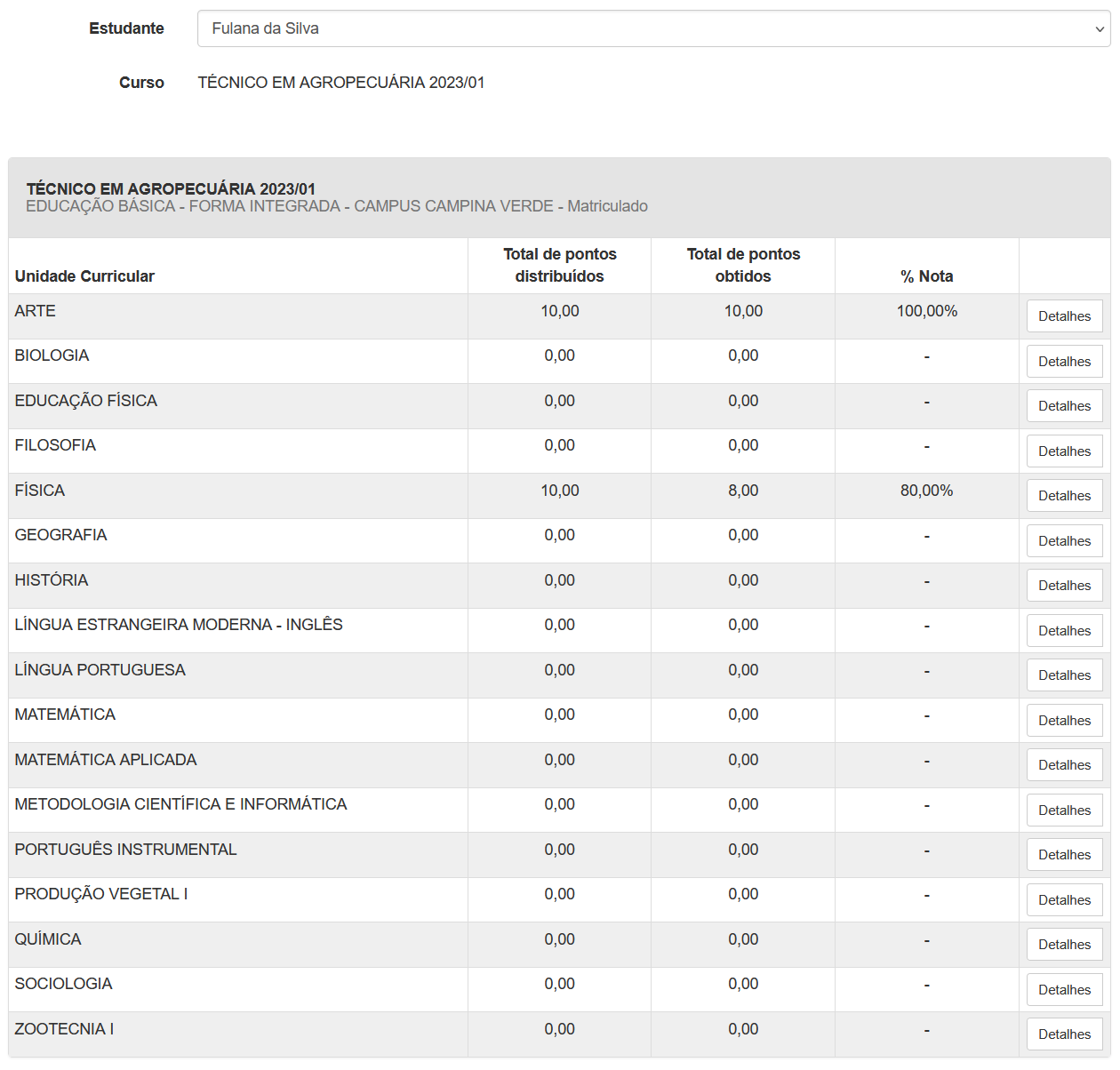The image size is (1120, 1070).
Task: Open Detalhes for LÍNGUA PORTUGUESA
Action: tap(1064, 675)
